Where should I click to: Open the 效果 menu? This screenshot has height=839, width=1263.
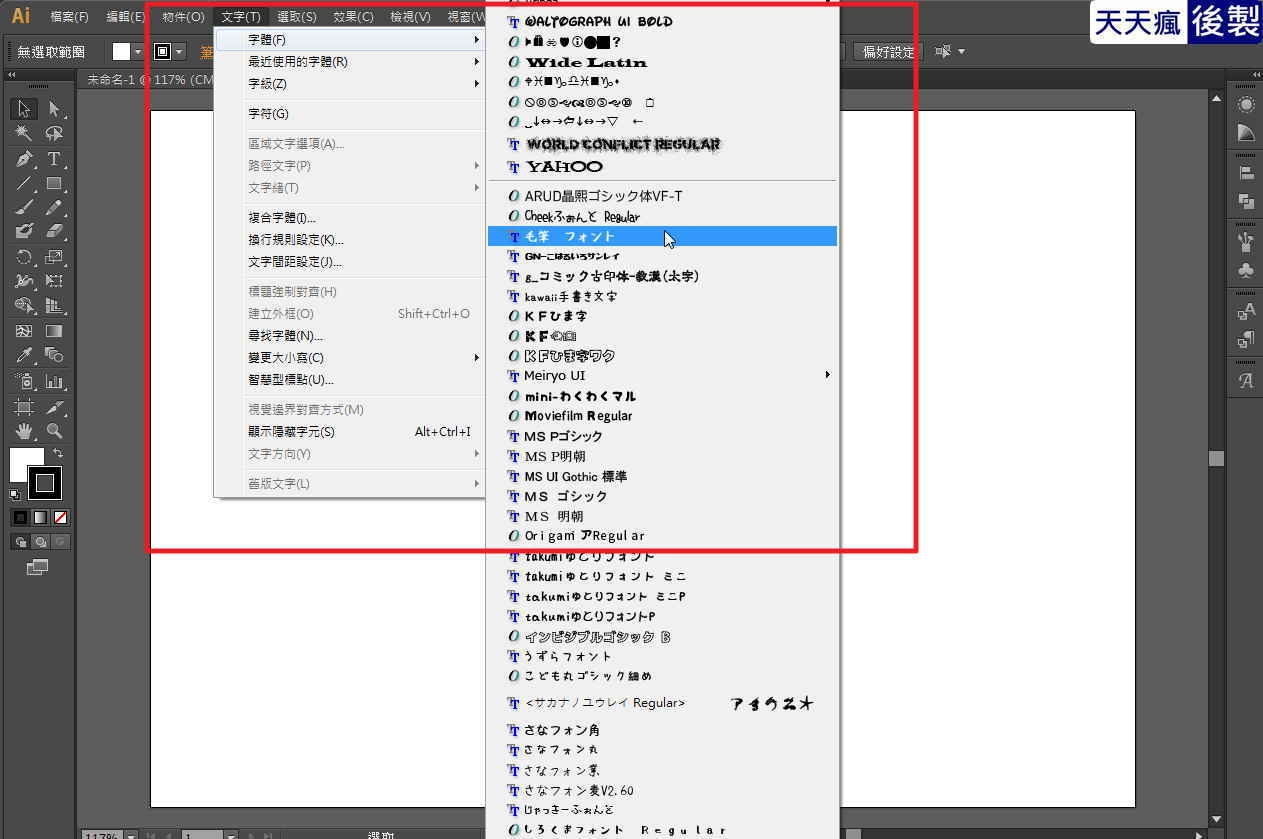pyautogui.click(x=354, y=17)
